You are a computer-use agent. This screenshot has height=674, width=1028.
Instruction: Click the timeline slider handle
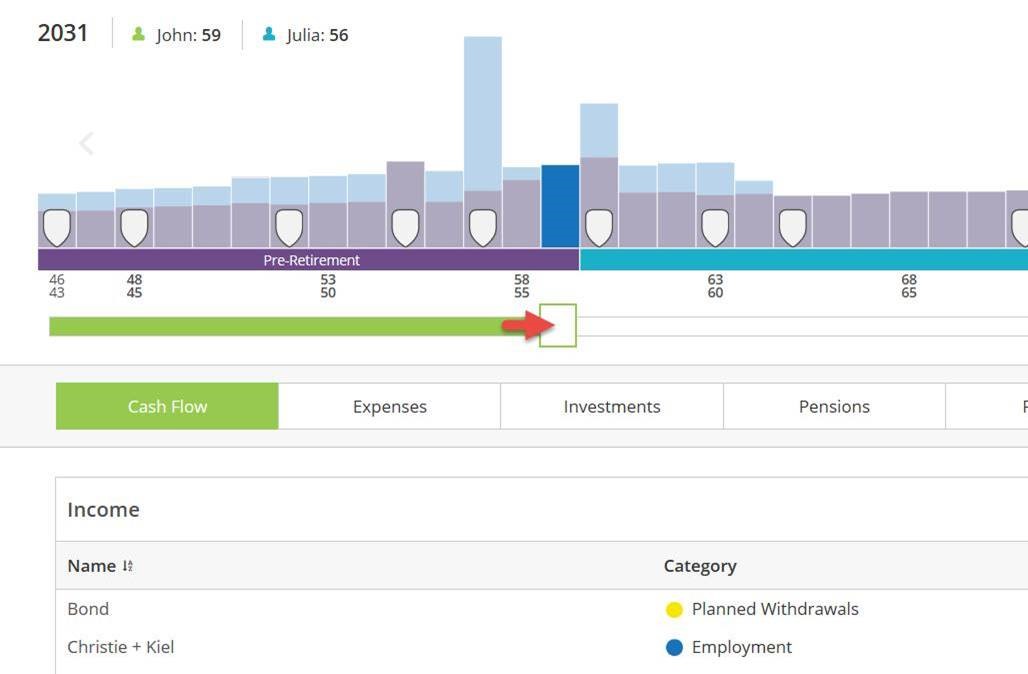point(558,326)
